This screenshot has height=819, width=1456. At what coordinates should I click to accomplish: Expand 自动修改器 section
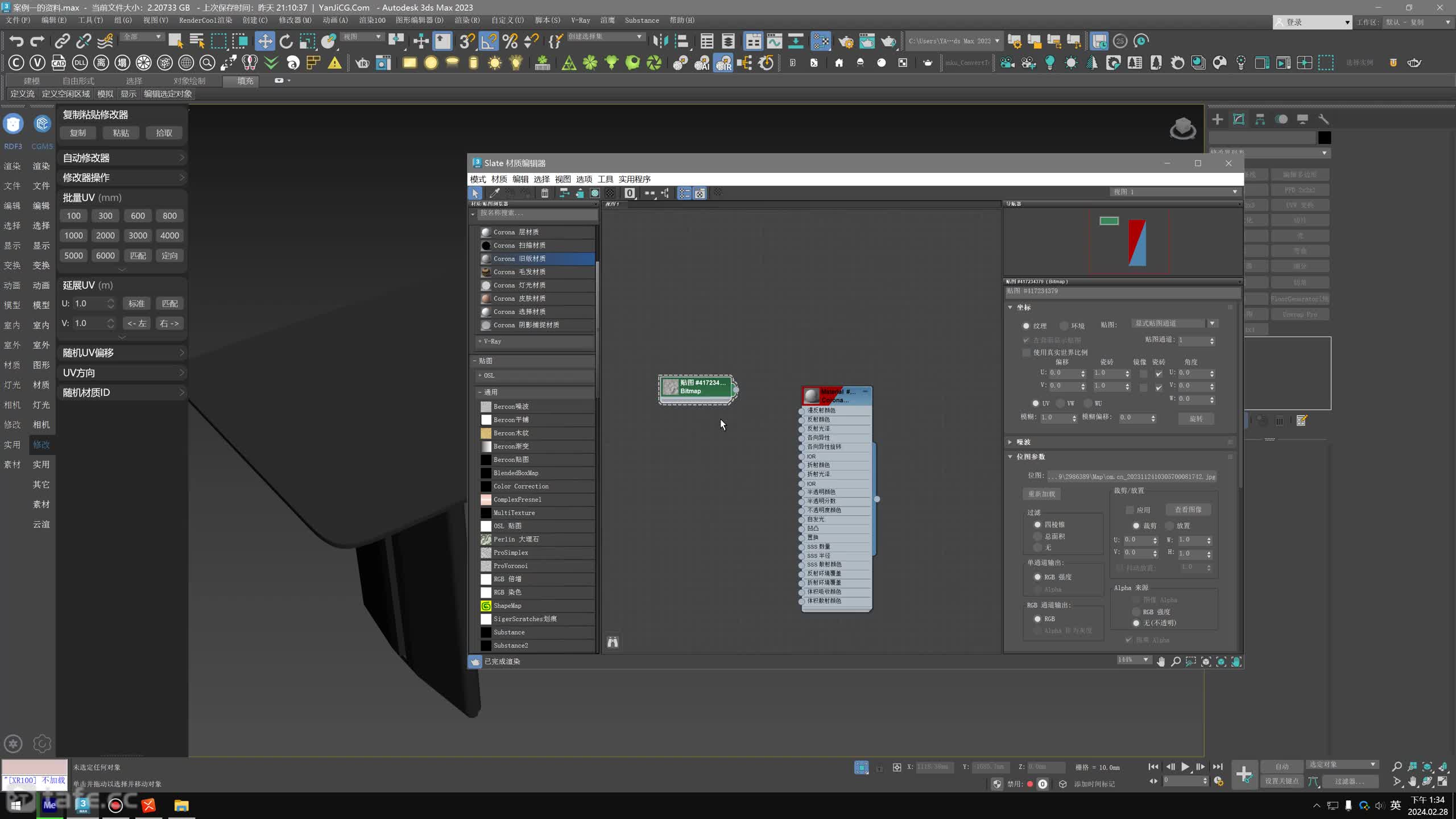tap(123, 158)
